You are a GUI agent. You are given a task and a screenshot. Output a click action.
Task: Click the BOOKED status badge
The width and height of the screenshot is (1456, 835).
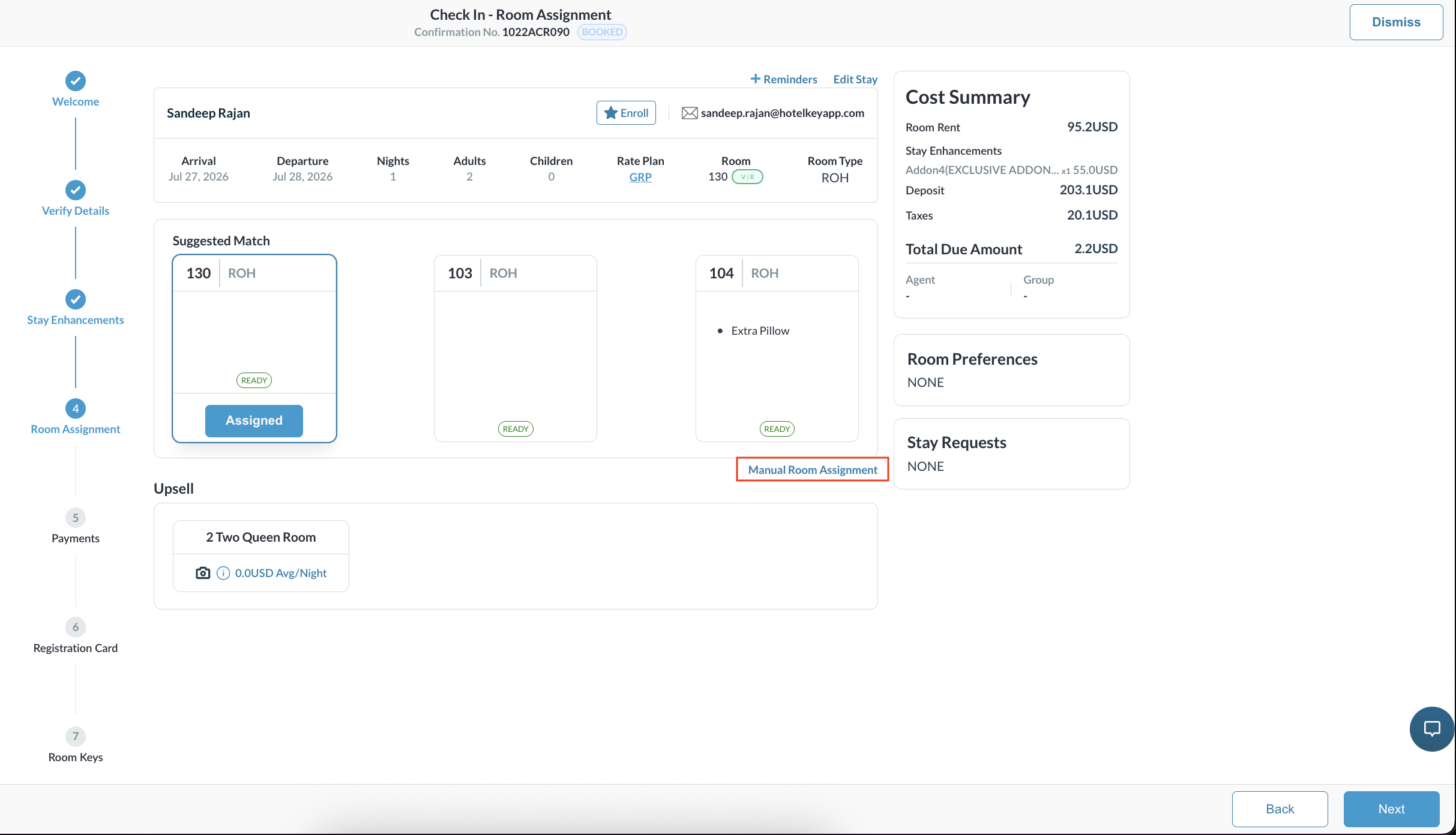(602, 32)
